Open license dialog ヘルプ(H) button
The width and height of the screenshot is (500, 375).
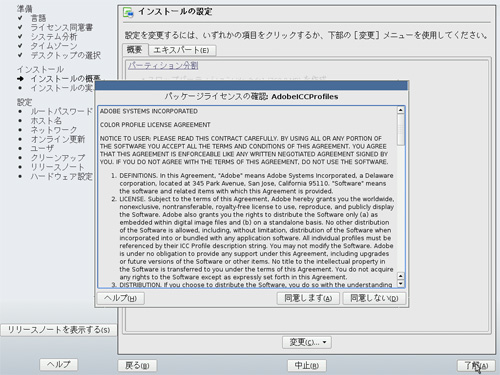tap(121, 298)
